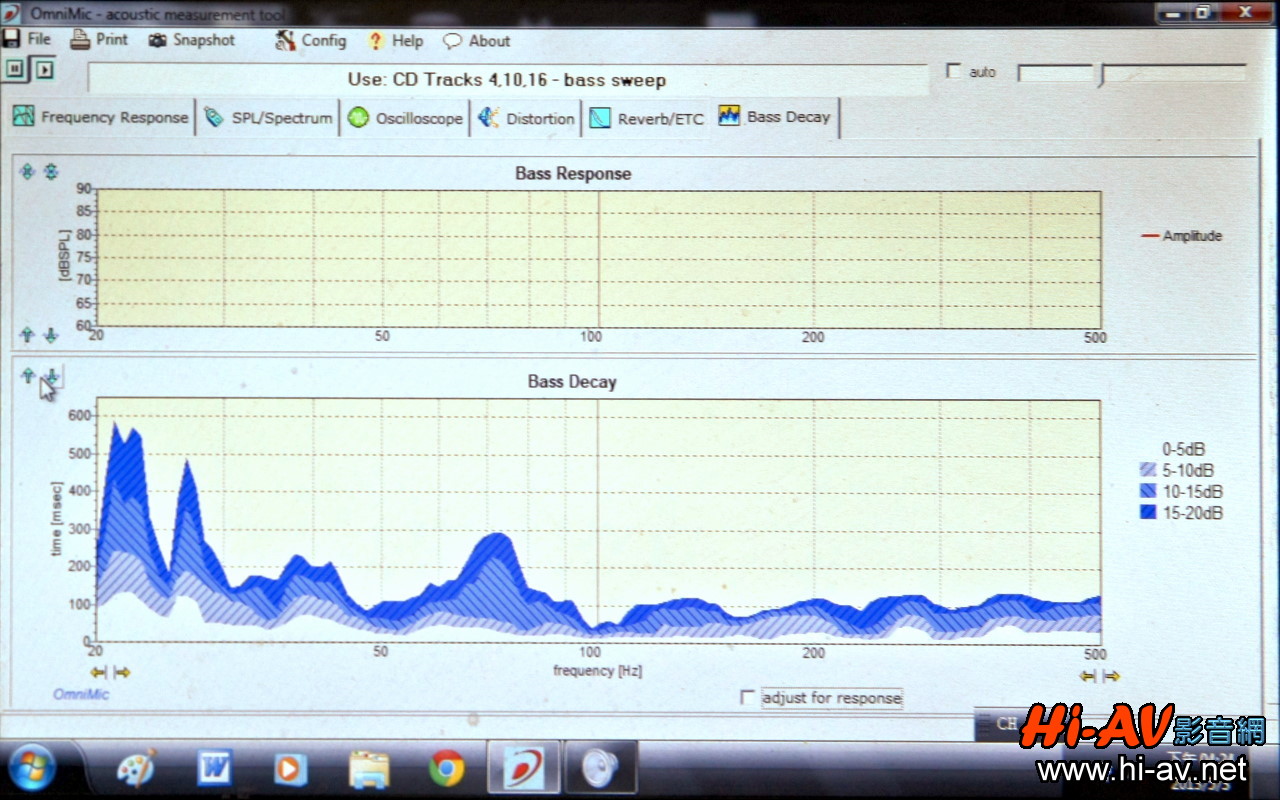Click the pause measurement button
The image size is (1280, 800).
16,69
